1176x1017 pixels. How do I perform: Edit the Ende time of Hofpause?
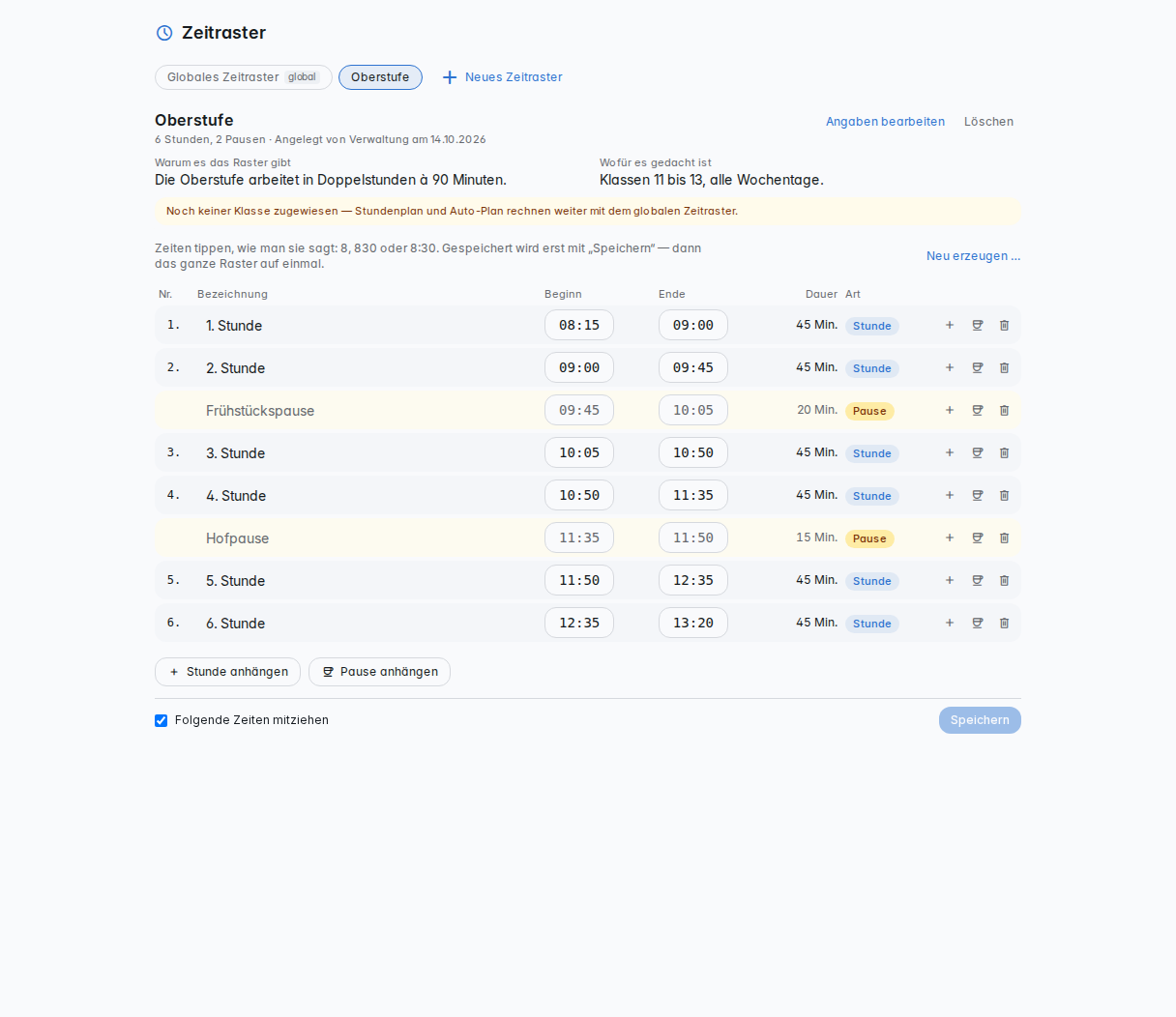click(x=693, y=538)
